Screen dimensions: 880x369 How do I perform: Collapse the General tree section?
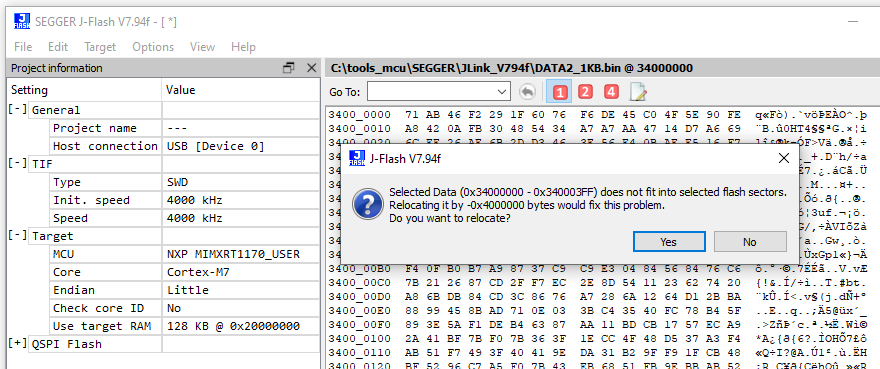click(17, 110)
